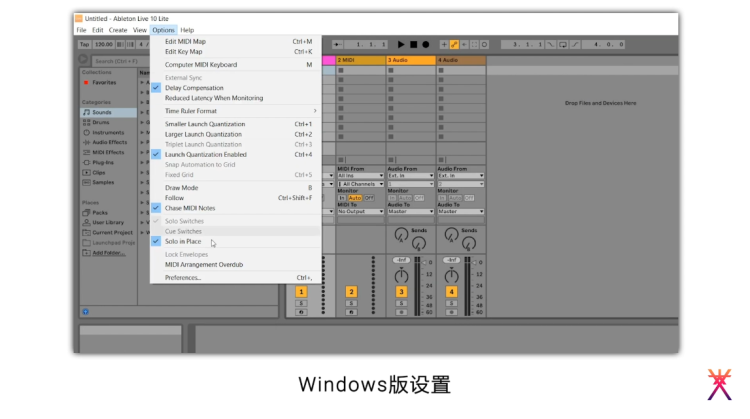
Task: Choose Computer MIDI Keyboard menu entry
Action: [235, 65]
